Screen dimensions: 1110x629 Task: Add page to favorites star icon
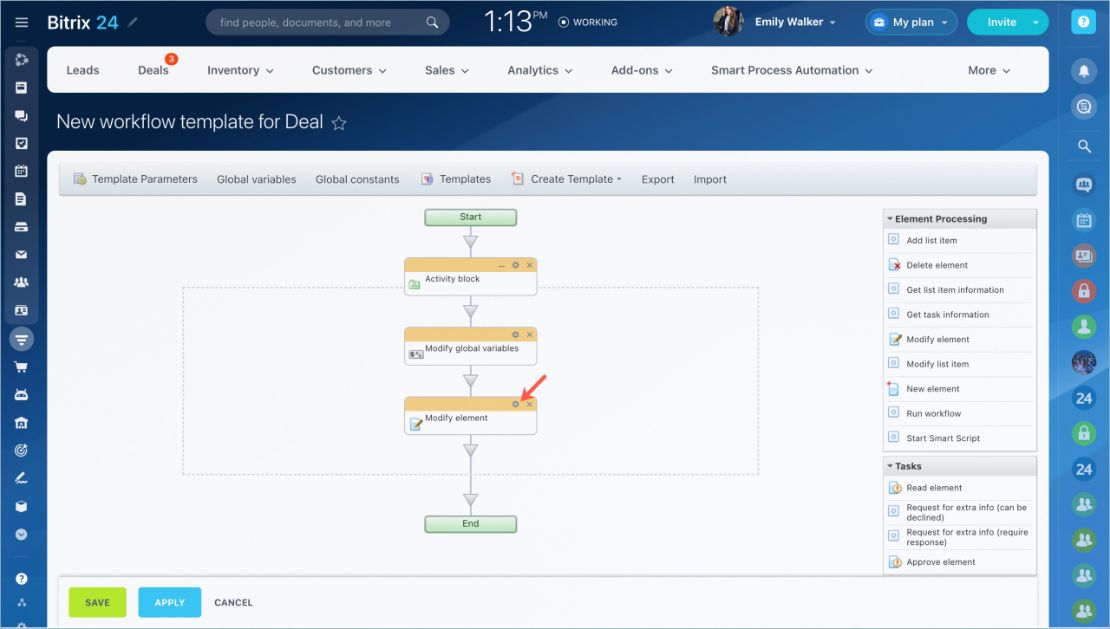(x=338, y=123)
